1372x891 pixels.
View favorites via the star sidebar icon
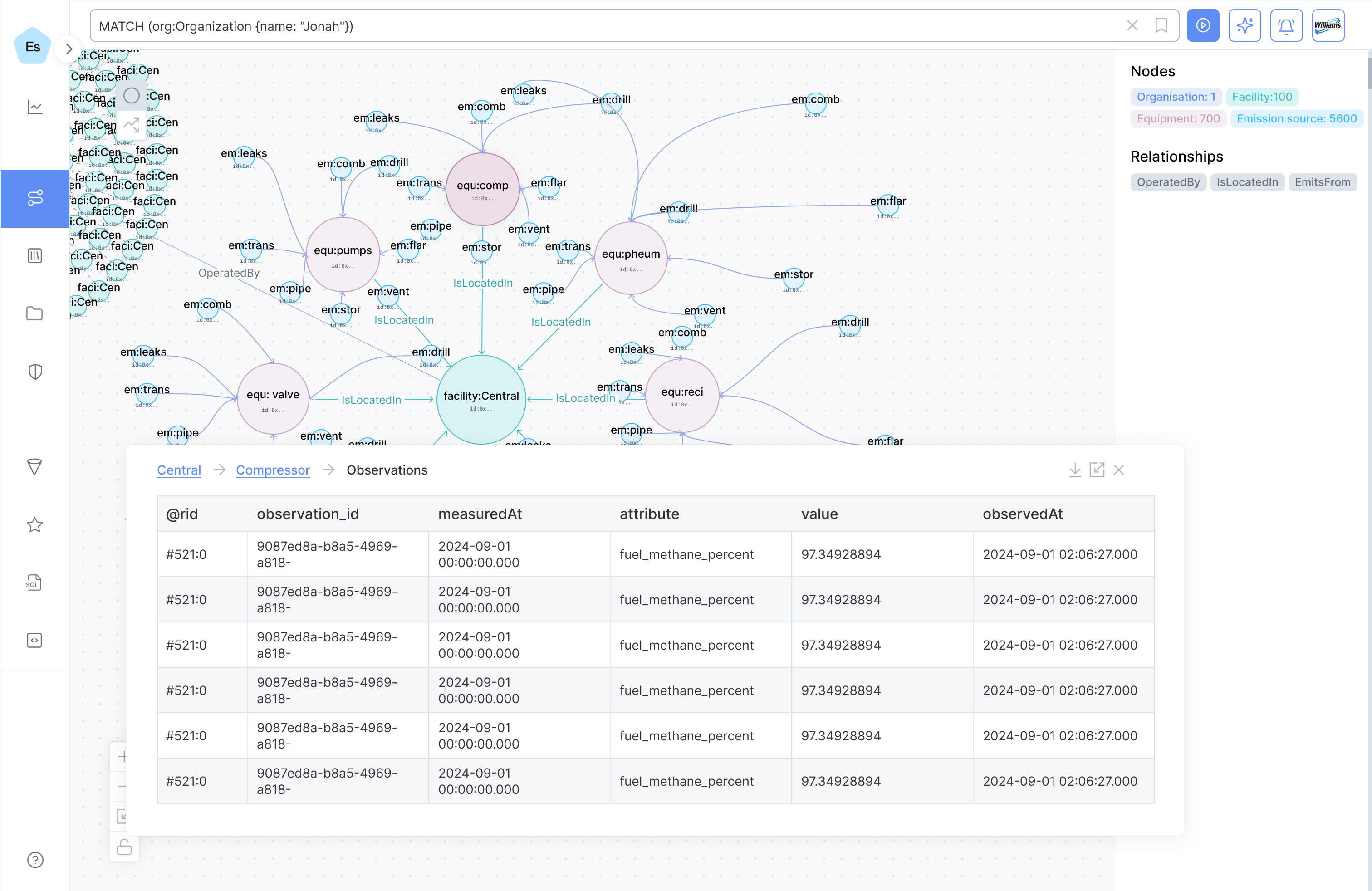(34, 524)
